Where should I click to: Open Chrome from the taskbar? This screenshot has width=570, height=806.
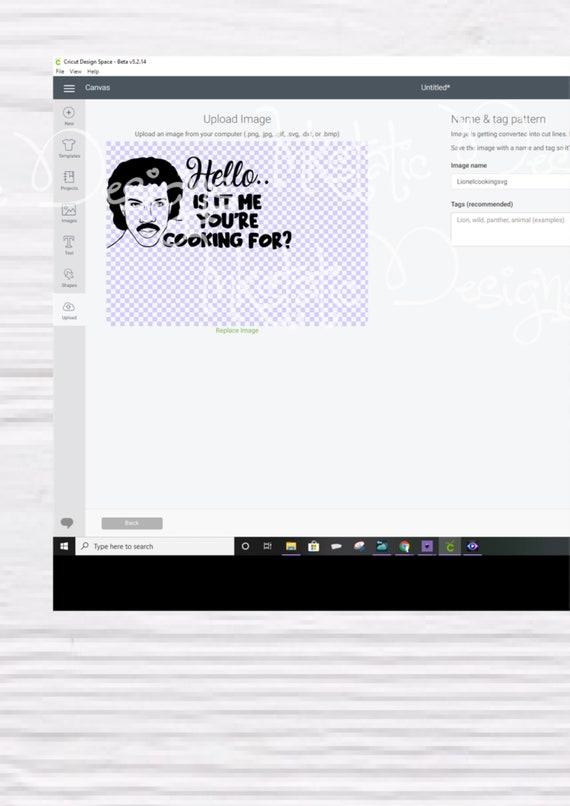(x=404, y=546)
